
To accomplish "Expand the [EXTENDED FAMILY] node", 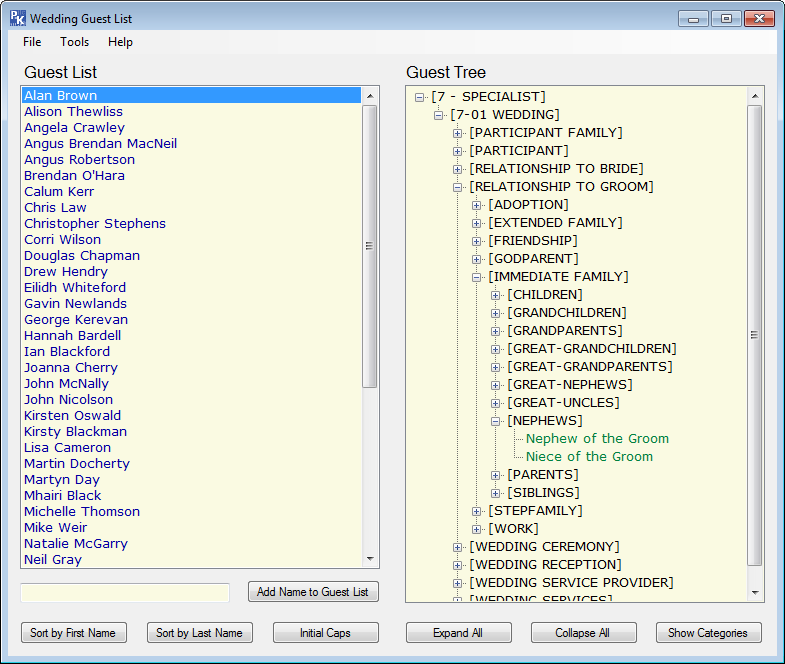I will tap(477, 223).
